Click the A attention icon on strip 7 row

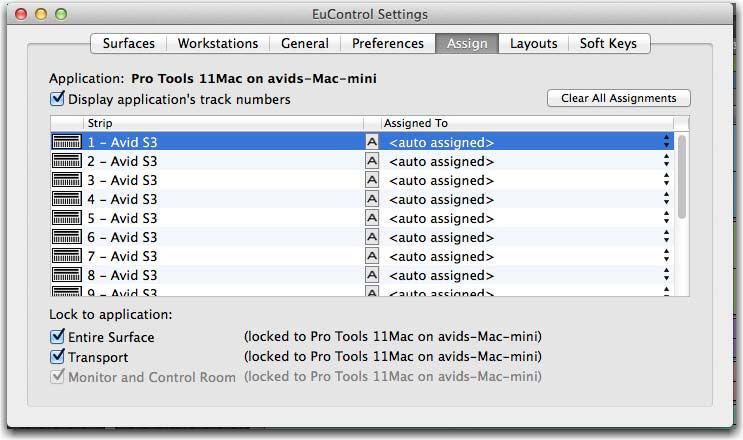coord(372,256)
